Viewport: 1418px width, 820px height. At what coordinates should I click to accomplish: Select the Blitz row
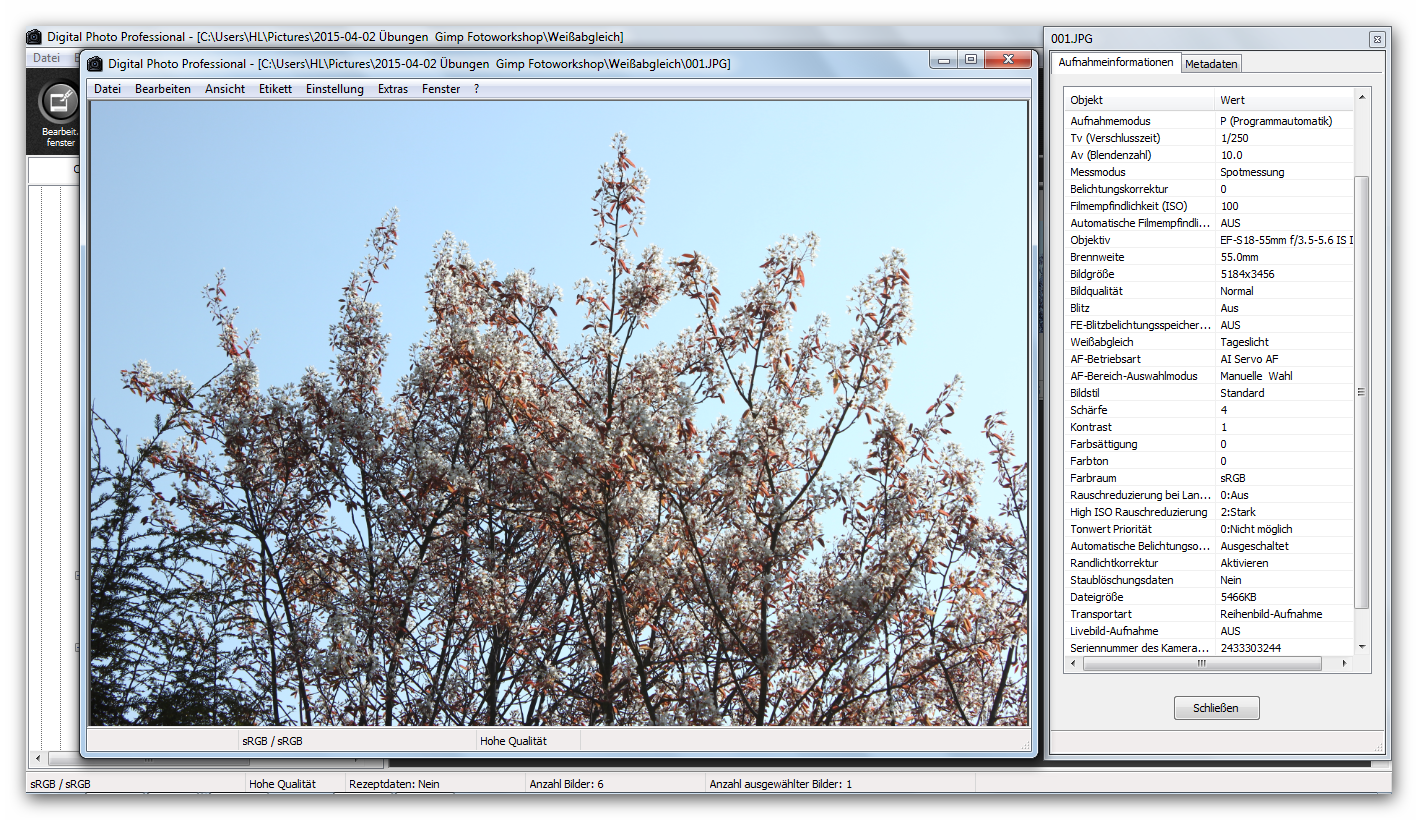point(1209,308)
